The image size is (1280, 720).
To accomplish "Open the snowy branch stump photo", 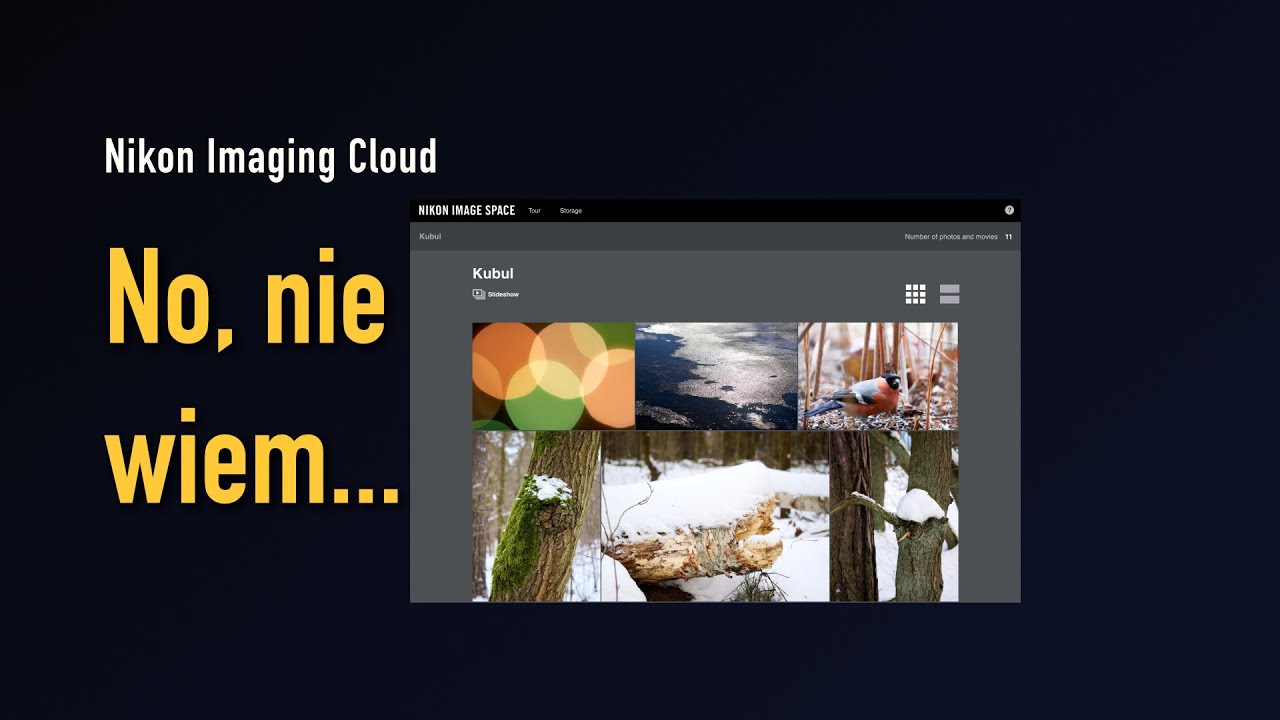I will point(894,516).
